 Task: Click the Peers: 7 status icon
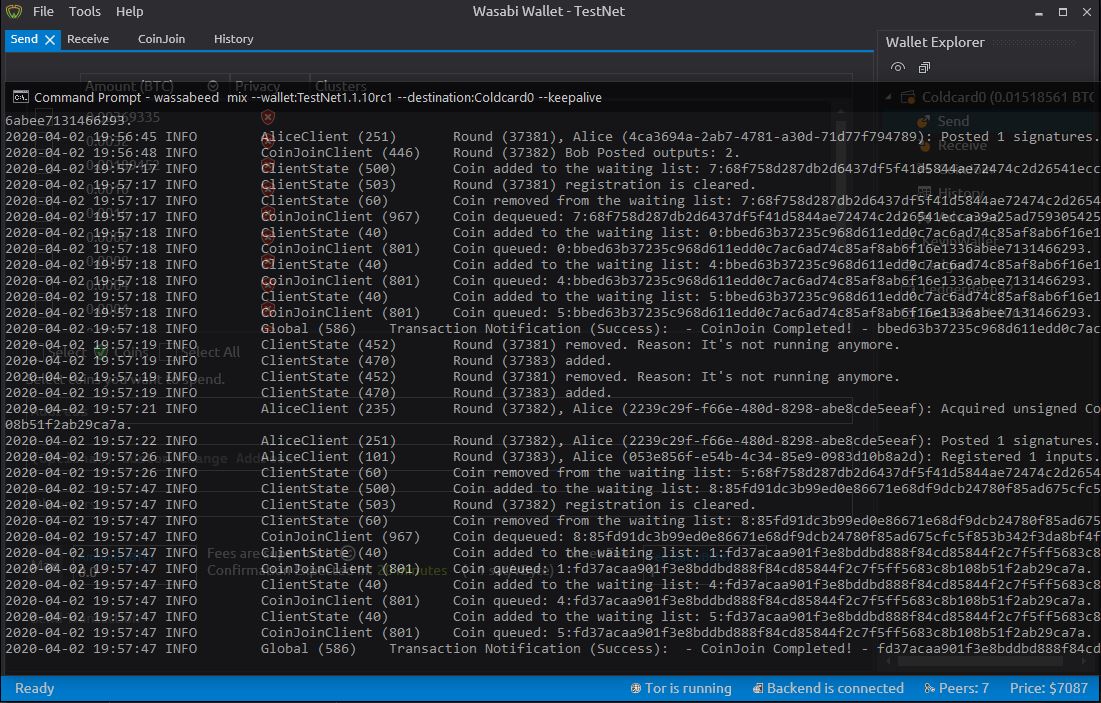929,688
